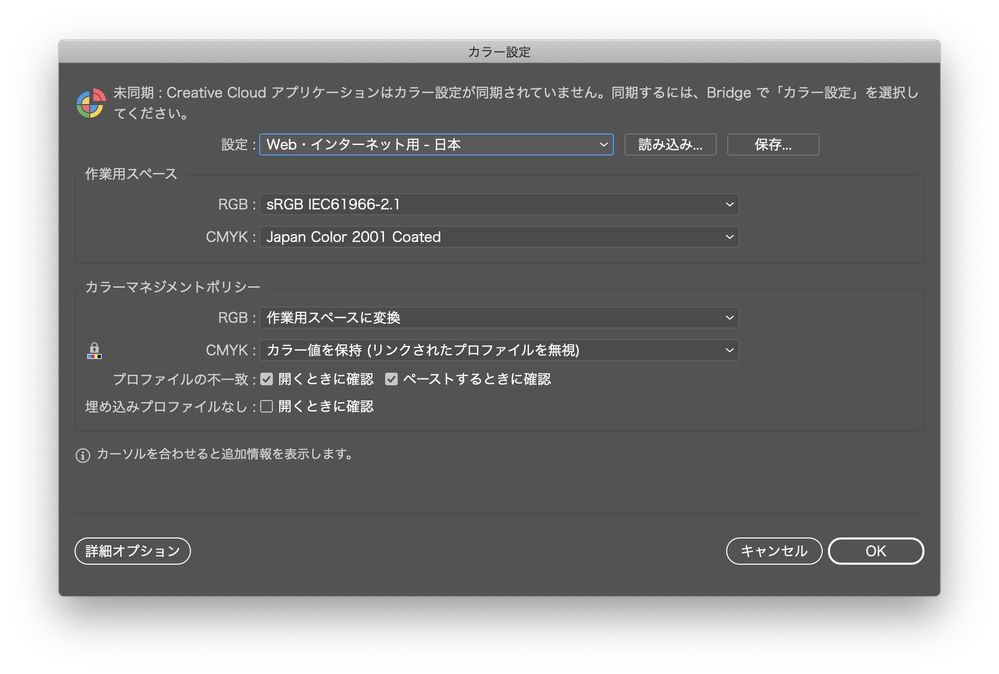
Task: Click the lock icon beside the CMYK policy
Action: tap(95, 350)
